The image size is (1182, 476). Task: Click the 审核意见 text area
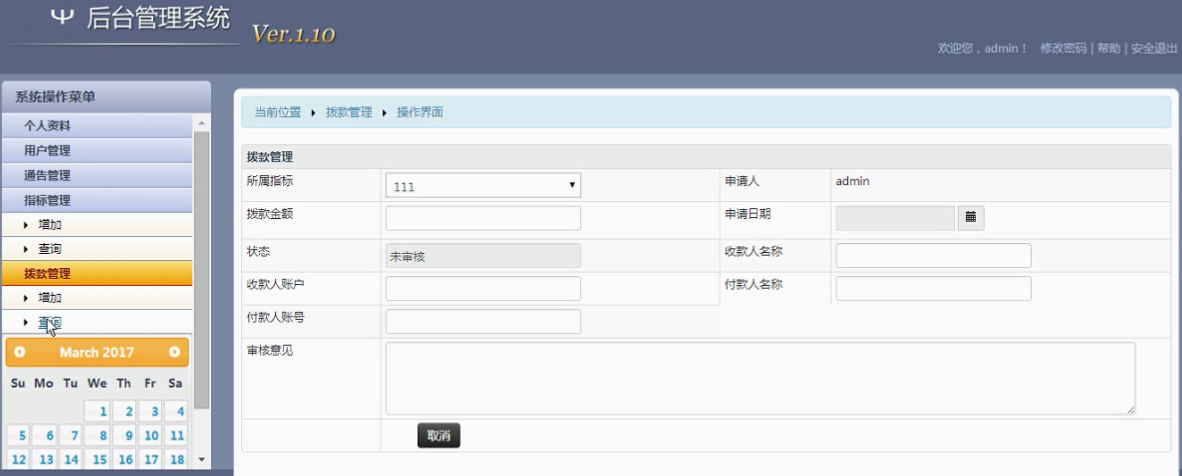[x=761, y=378]
